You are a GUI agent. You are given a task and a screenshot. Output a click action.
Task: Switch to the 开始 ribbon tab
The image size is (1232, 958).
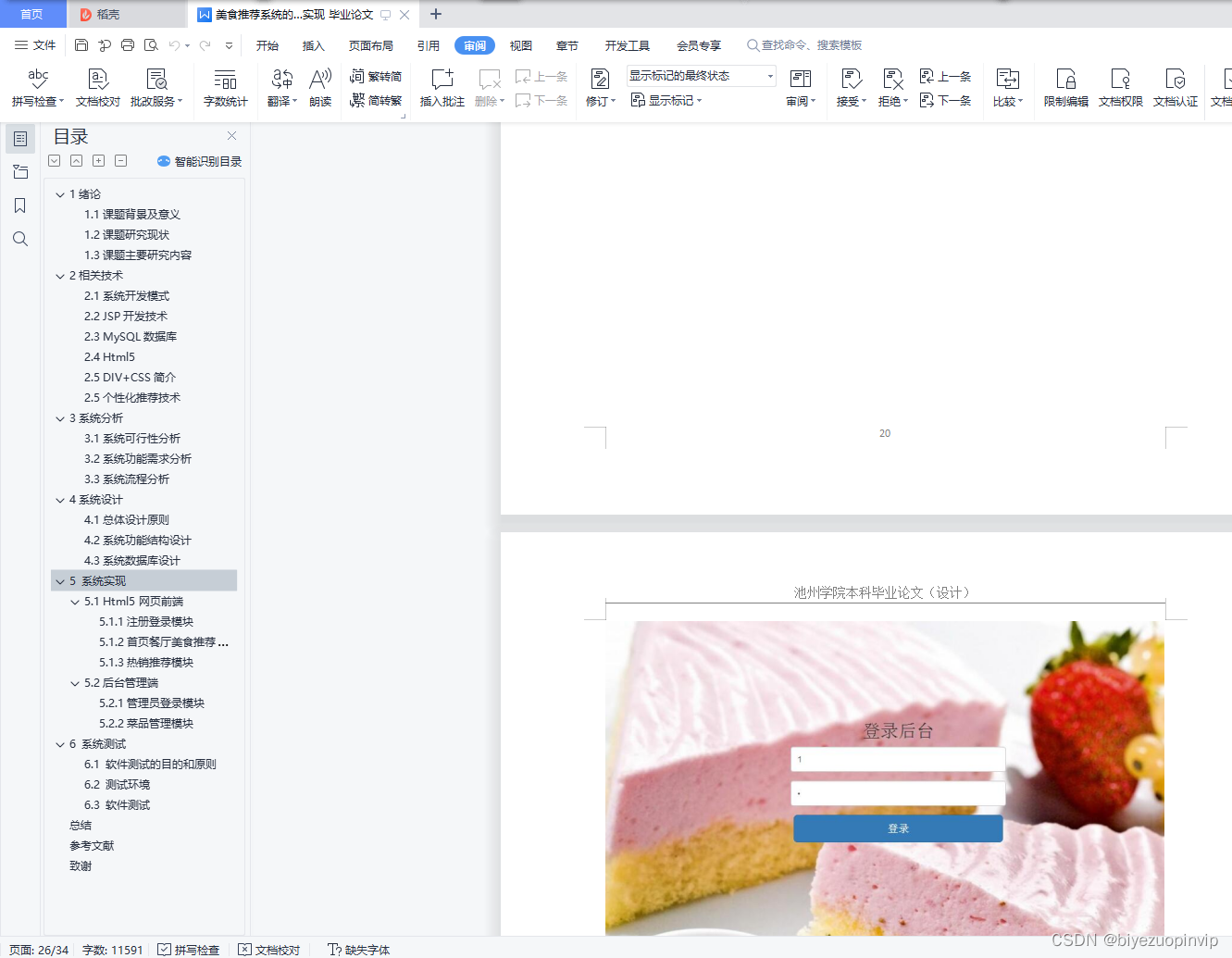[x=268, y=45]
